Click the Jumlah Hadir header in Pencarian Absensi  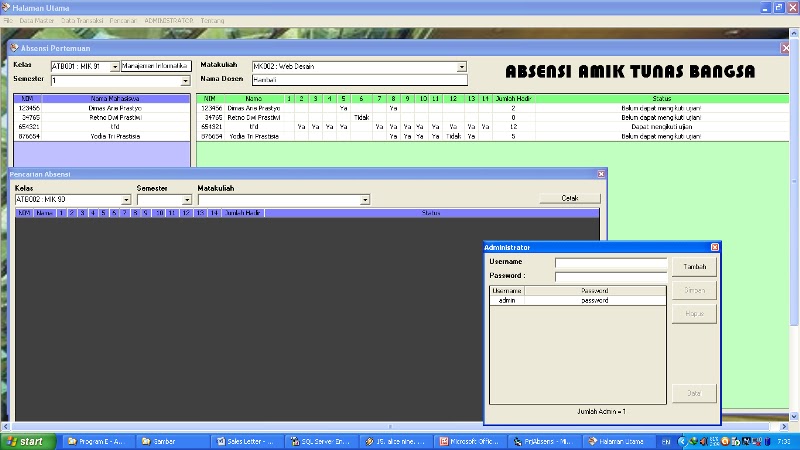pyautogui.click(x=243, y=213)
